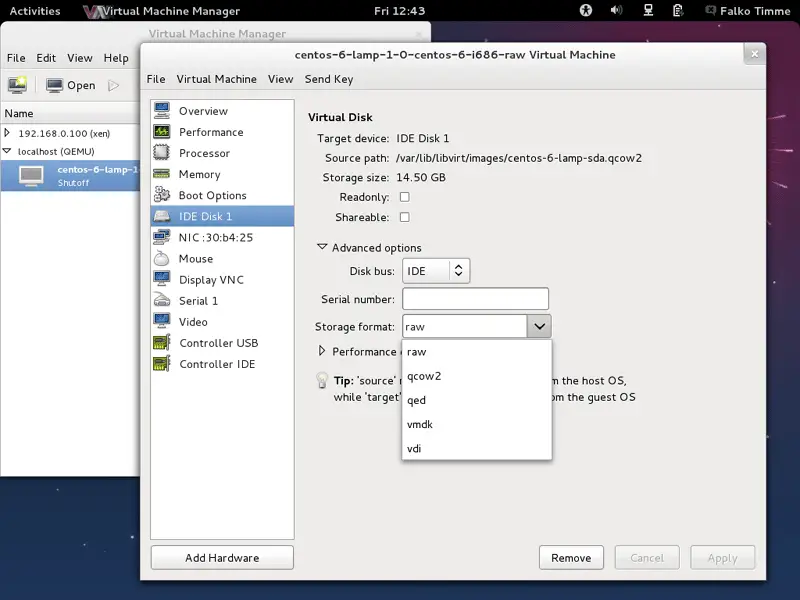800x600 pixels.
Task: Click the Mouse device icon
Action: coord(162,258)
